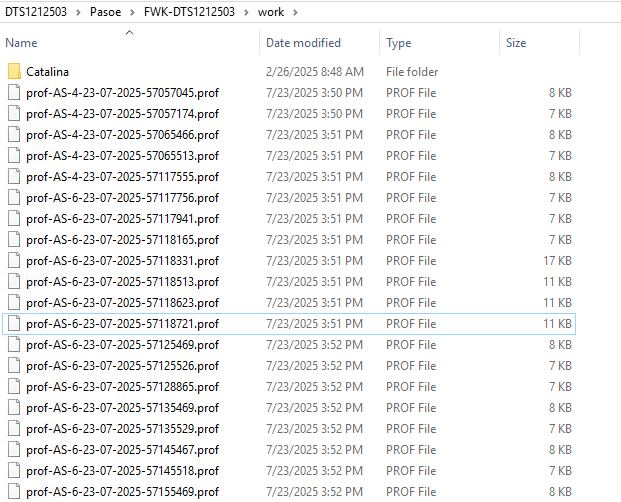Click file icon of prof-AS-6-23-07-2025-57118331.prof
621x502 pixels.
(14, 261)
